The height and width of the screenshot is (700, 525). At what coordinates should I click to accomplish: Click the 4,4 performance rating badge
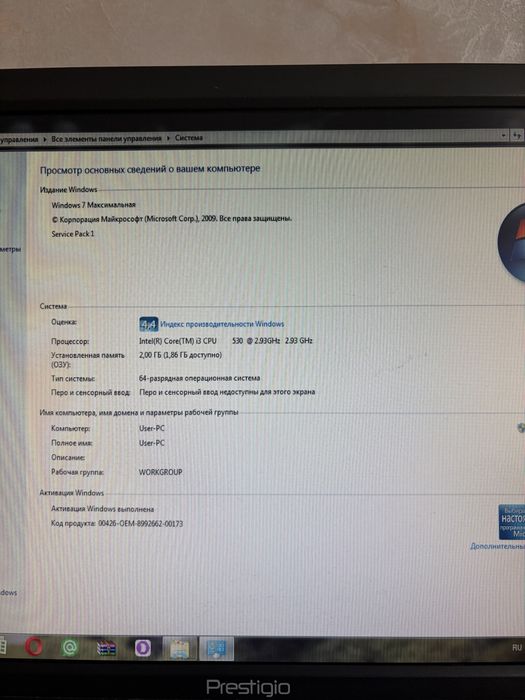click(148, 324)
